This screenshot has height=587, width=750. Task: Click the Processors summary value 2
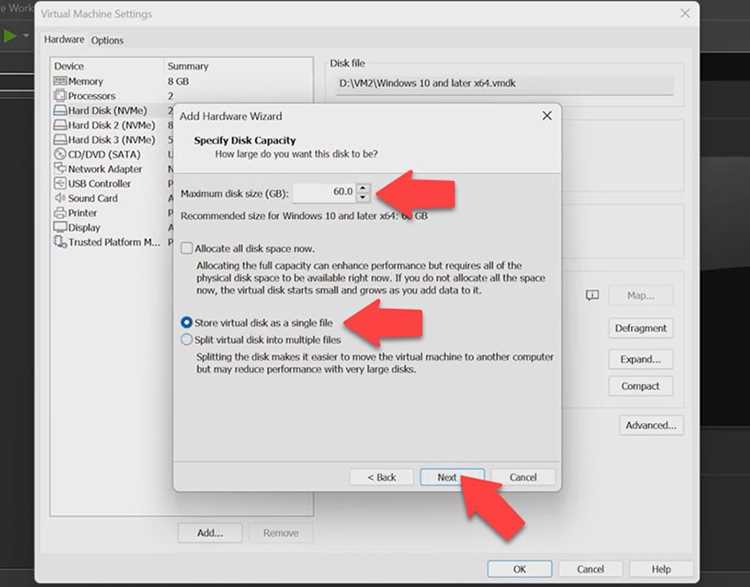tap(170, 96)
